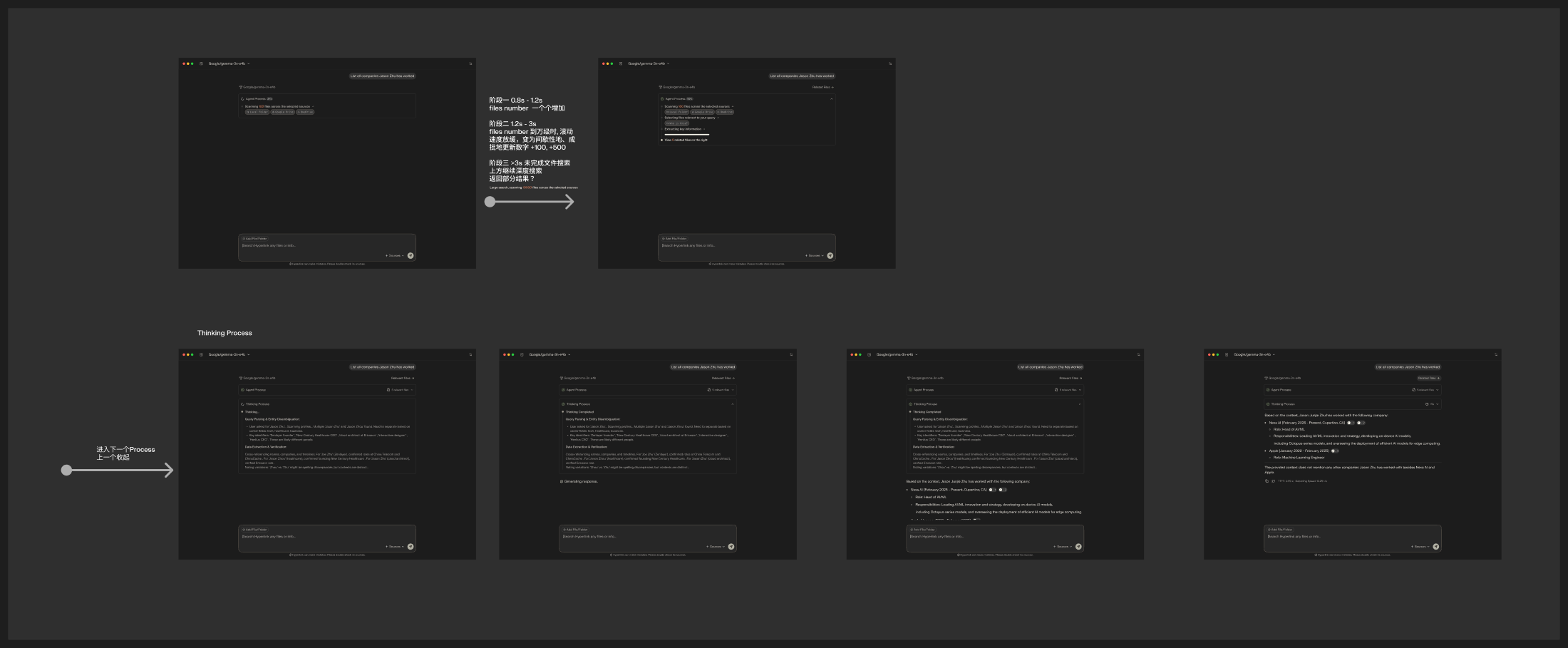This screenshot has width=1568, height=648.
Task: Click OneDrive chip in scanning-only mockup
Action: (305, 112)
